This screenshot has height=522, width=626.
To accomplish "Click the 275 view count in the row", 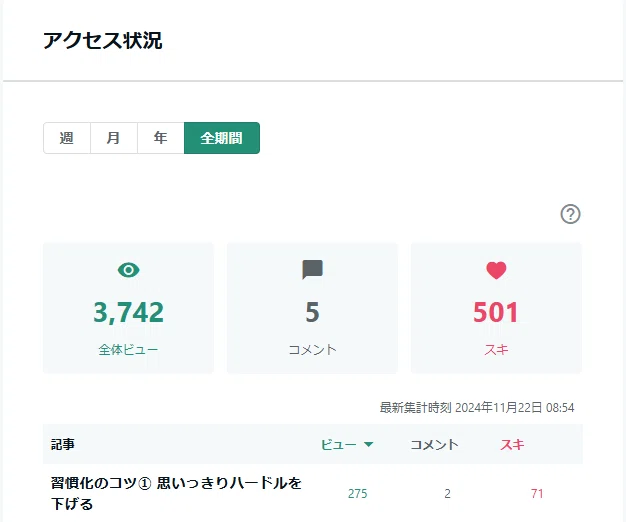I will pyautogui.click(x=357, y=494).
